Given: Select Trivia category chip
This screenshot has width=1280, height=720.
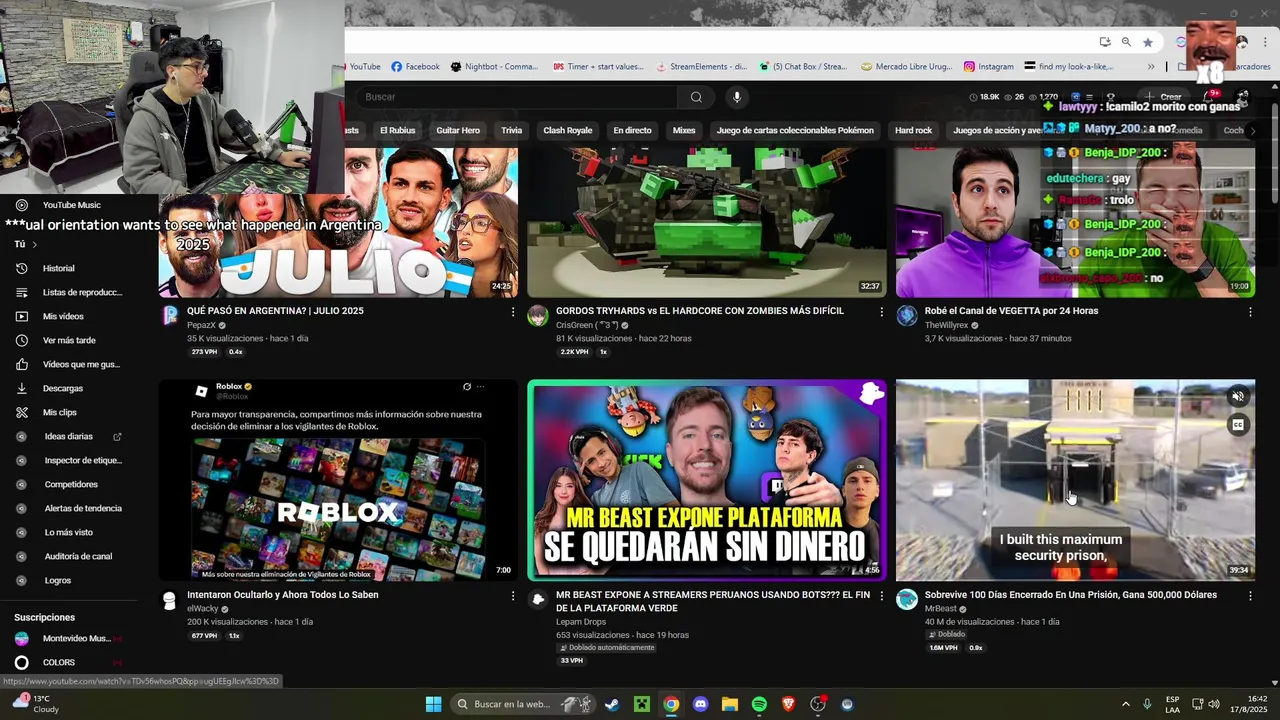Looking at the screenshot, I should click(511, 131).
